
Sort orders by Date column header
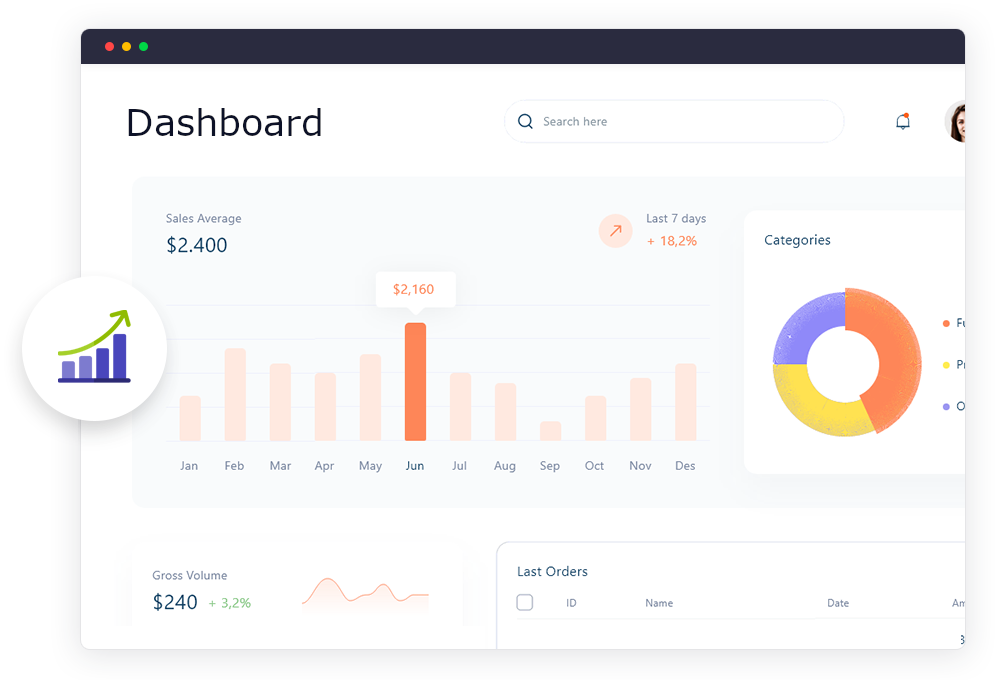tap(838, 603)
